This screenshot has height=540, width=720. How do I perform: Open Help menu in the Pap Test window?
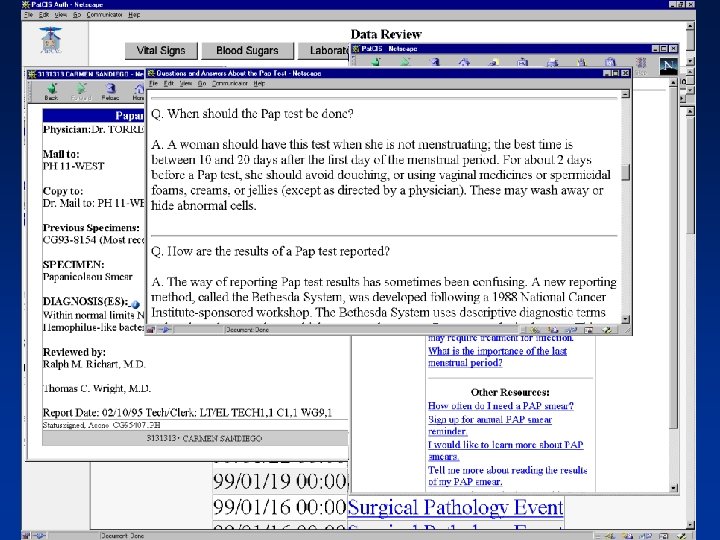pyautogui.click(x=259, y=83)
